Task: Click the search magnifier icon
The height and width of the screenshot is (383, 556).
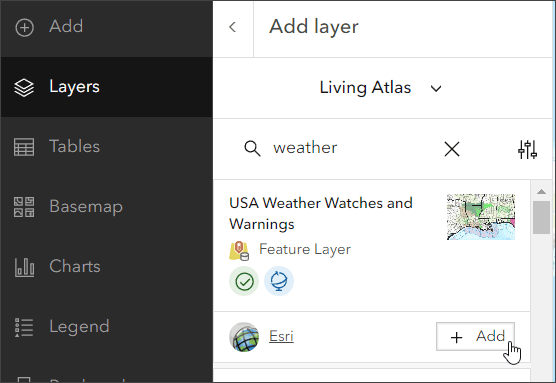Action: (252, 148)
